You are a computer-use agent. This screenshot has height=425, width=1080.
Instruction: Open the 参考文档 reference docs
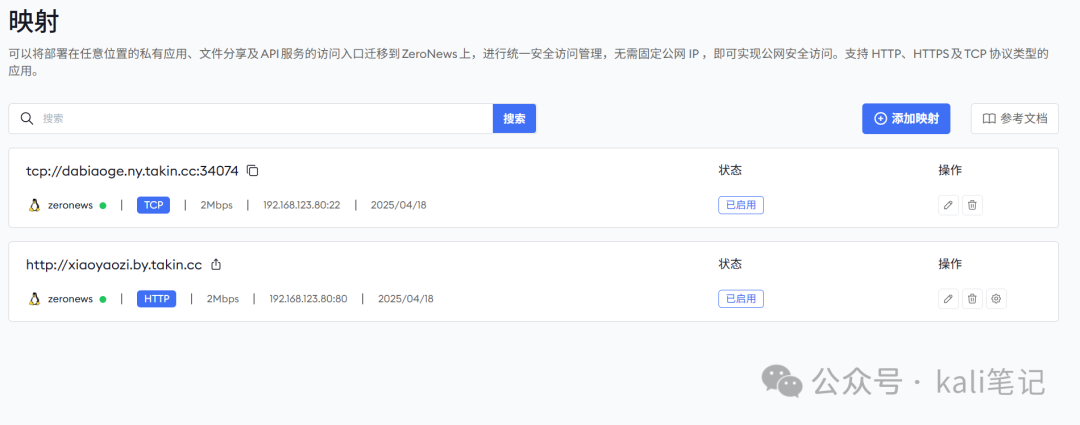pyautogui.click(x=1014, y=118)
